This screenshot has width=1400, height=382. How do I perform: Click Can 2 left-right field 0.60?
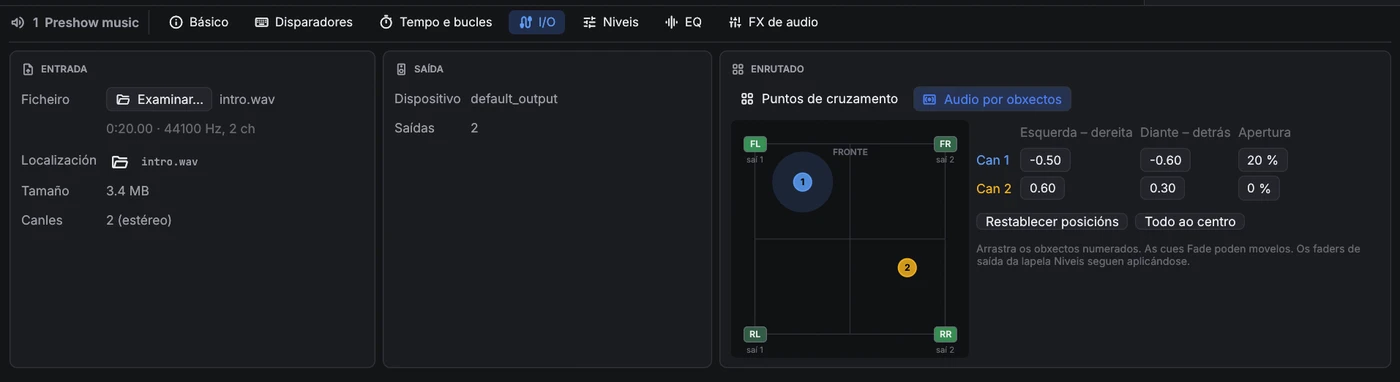(x=1042, y=188)
